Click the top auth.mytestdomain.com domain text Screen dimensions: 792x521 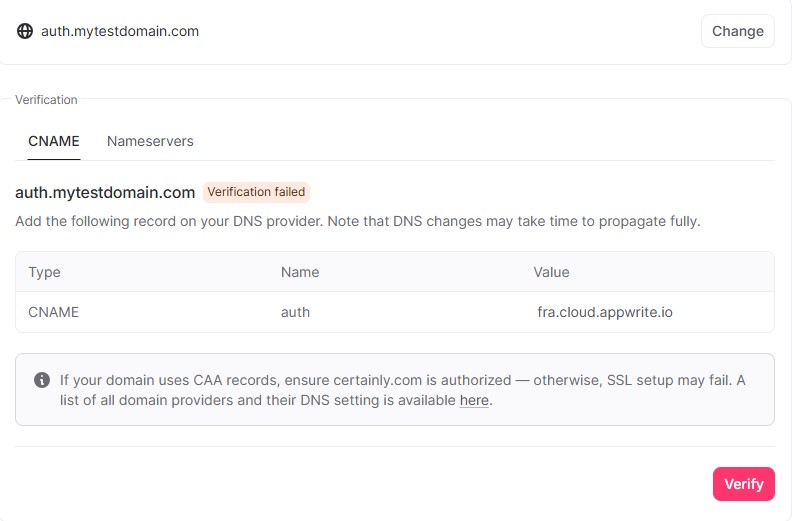[x=120, y=31]
